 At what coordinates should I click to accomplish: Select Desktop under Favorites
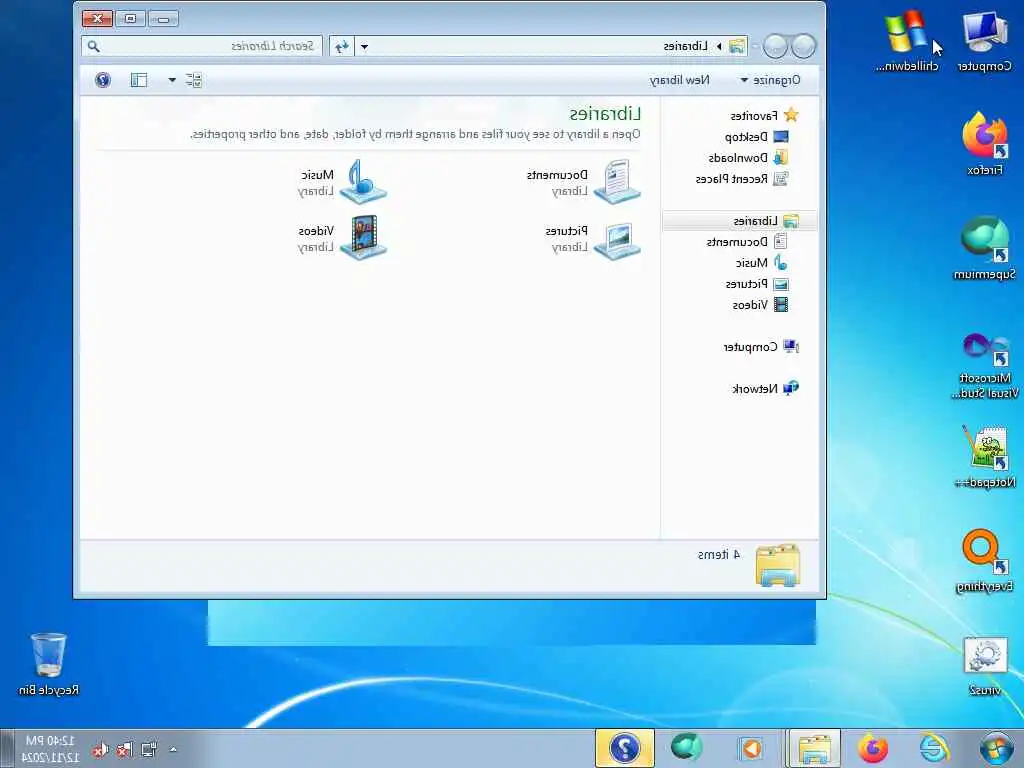click(756, 137)
